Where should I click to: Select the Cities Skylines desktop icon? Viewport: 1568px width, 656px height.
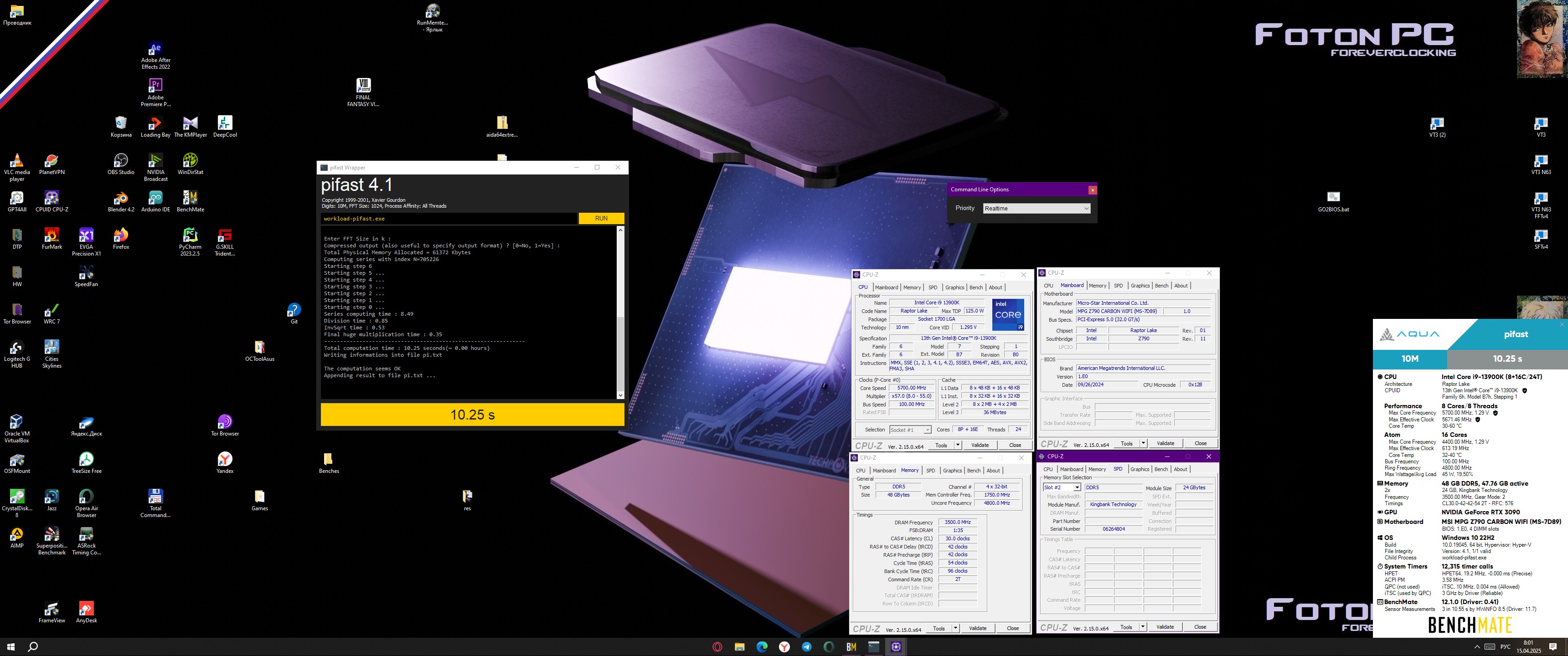[52, 354]
